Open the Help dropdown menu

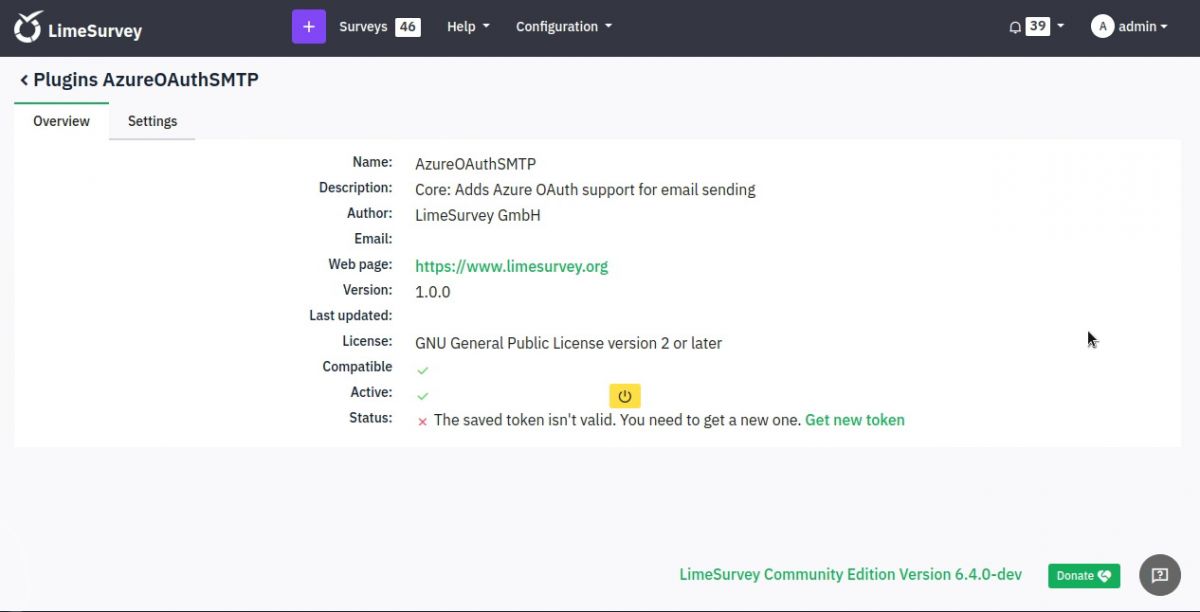[x=467, y=26]
